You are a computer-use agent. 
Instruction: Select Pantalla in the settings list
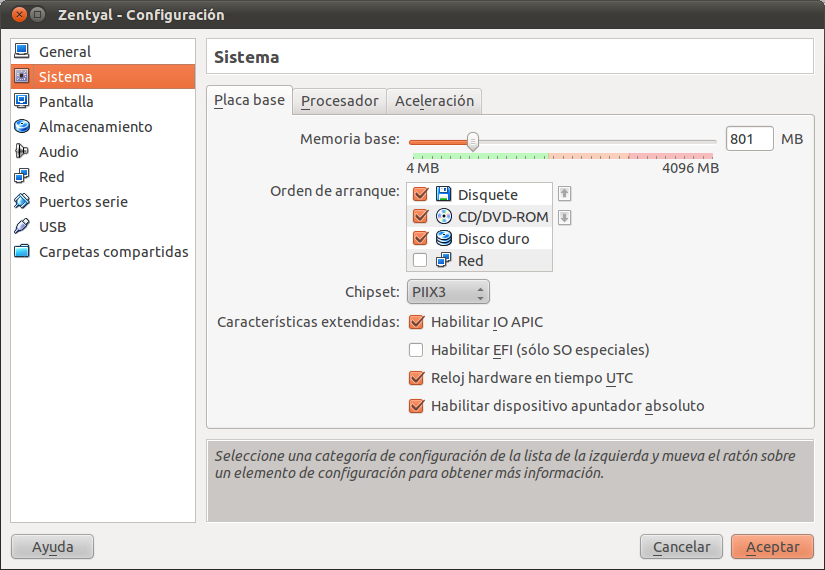pyautogui.click(x=103, y=102)
